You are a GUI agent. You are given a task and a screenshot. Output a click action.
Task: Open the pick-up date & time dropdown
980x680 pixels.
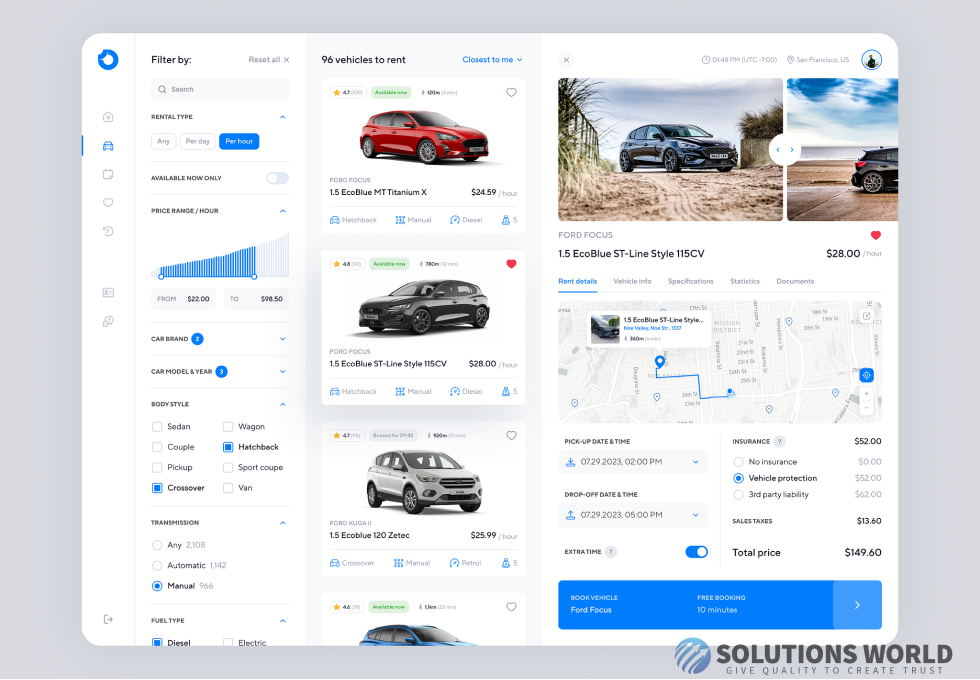pyautogui.click(x=633, y=462)
